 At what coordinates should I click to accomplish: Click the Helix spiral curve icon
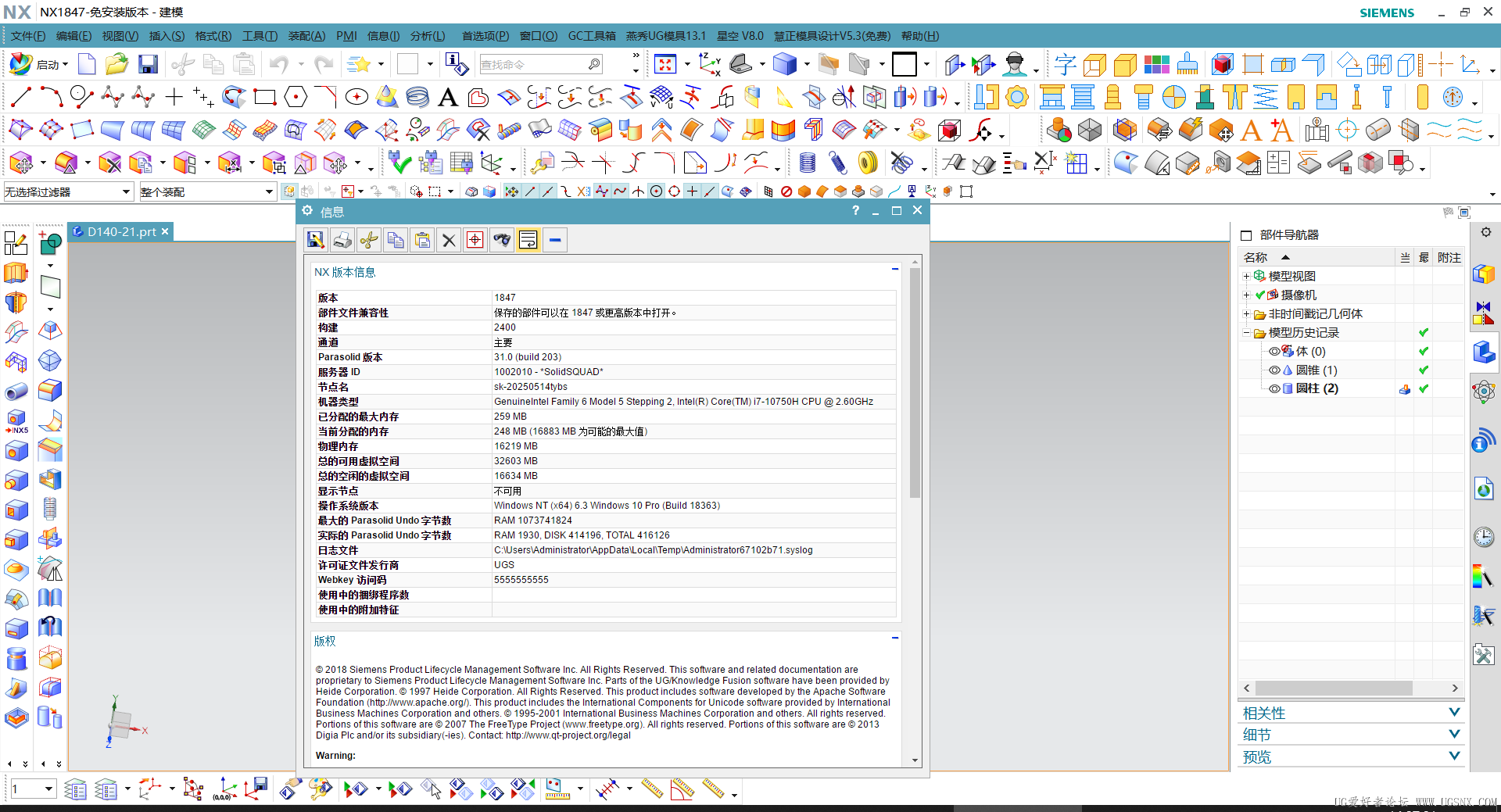tap(417, 97)
